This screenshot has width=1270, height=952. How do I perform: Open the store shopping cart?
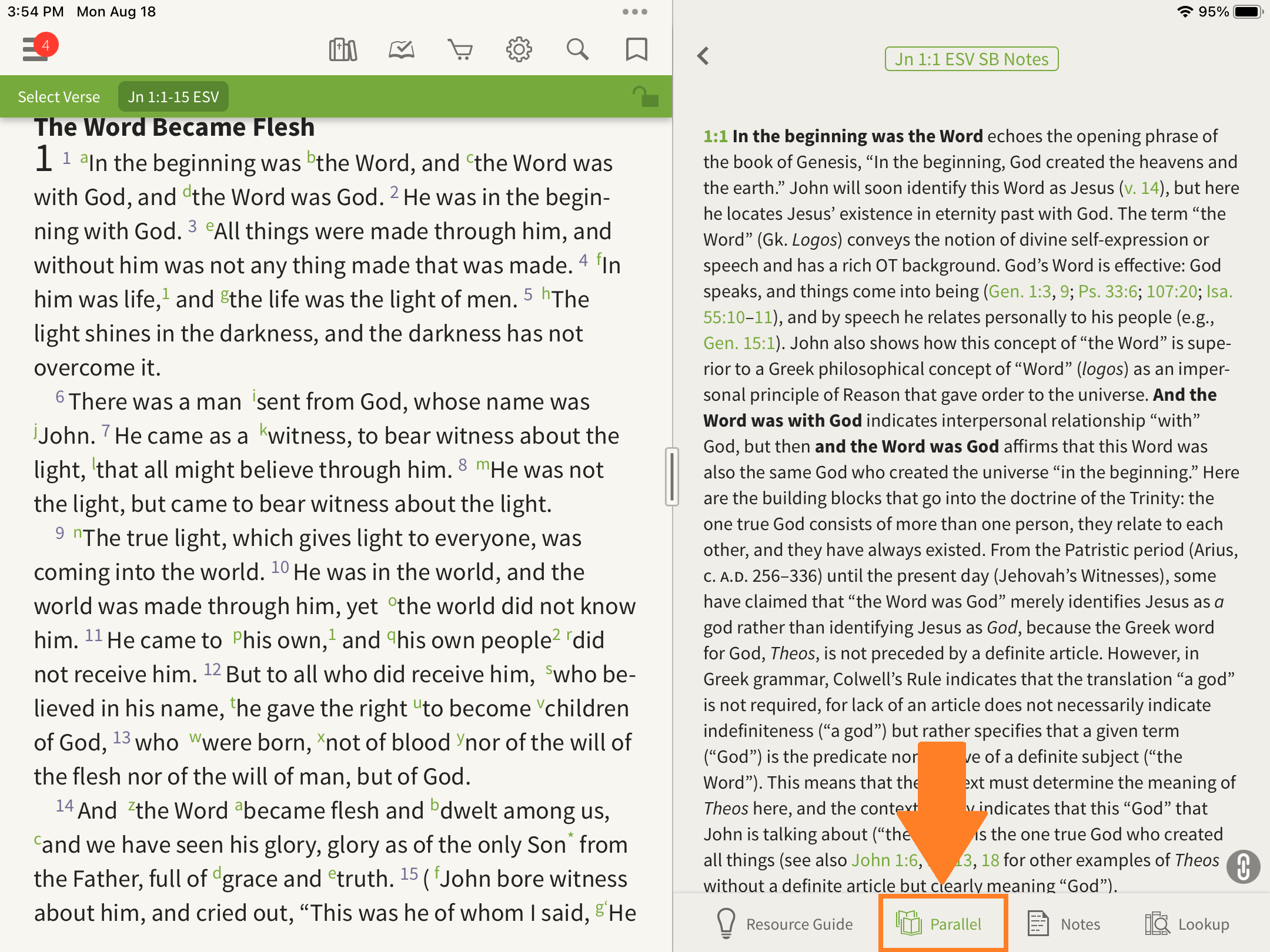point(460,50)
